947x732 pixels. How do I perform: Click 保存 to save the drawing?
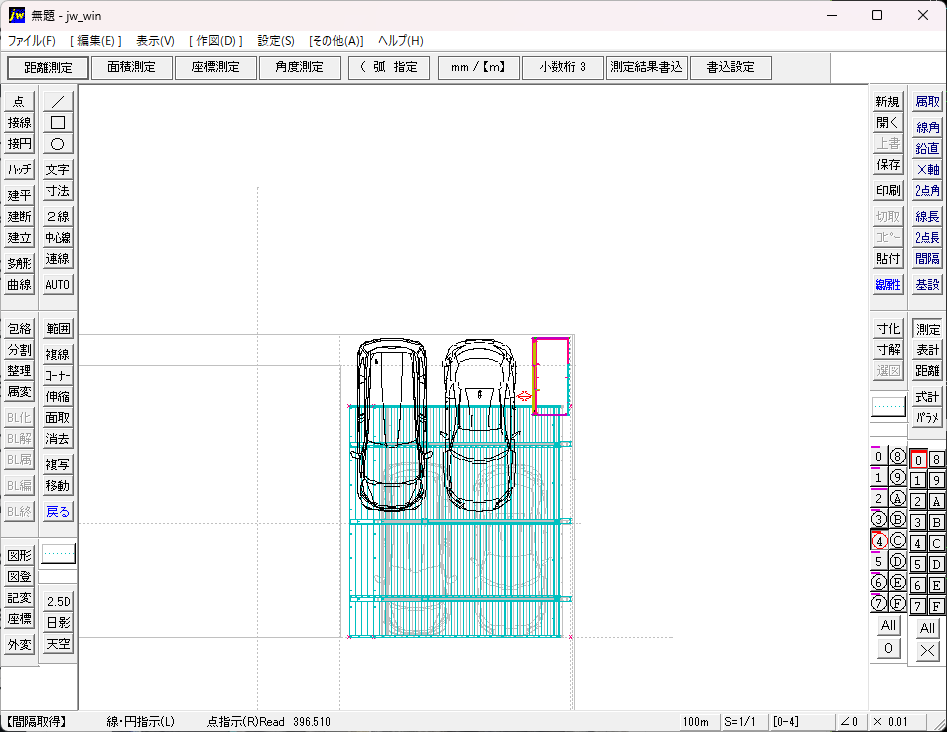tap(888, 165)
